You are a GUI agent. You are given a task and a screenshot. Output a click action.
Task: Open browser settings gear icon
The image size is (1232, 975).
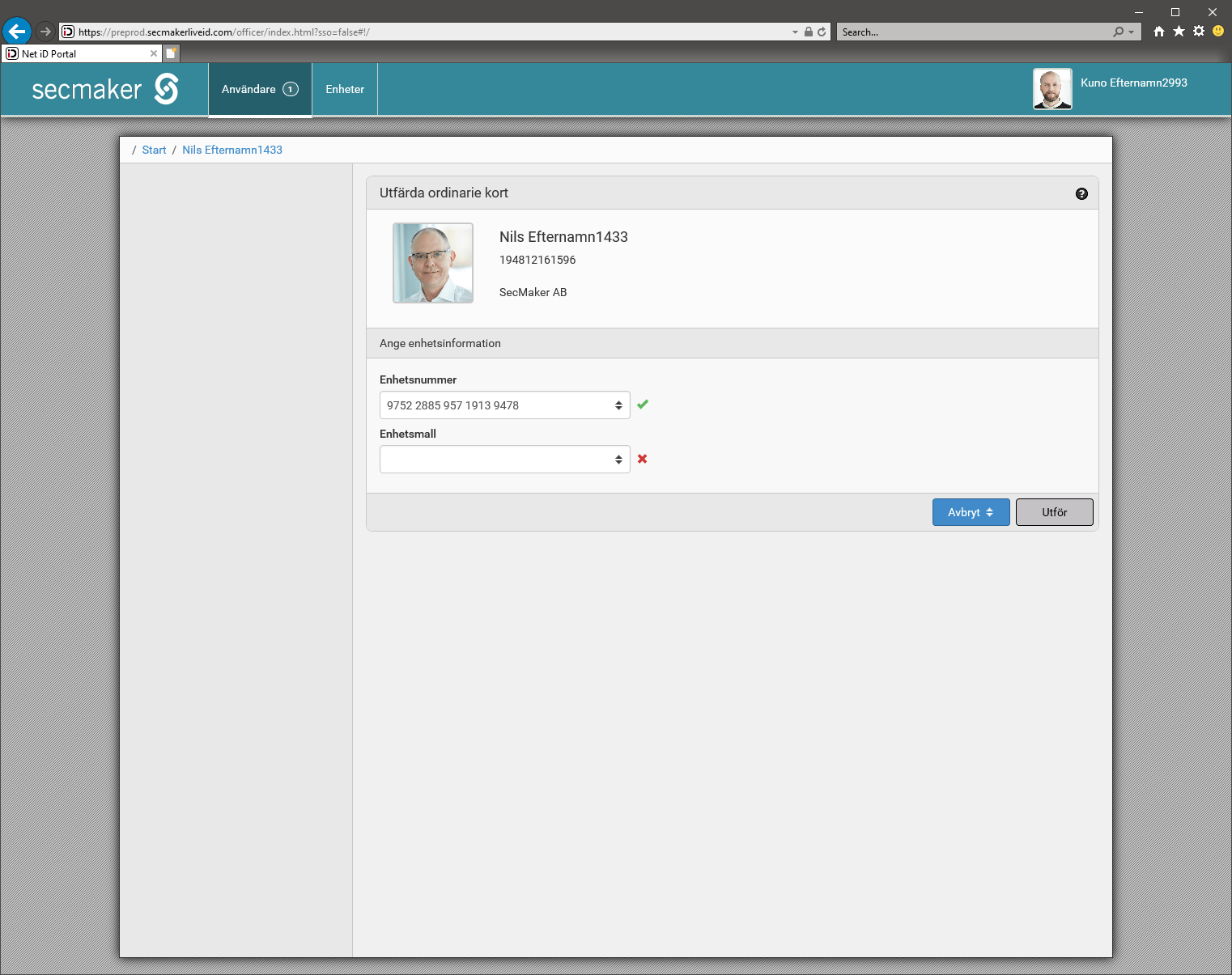pos(1199,32)
